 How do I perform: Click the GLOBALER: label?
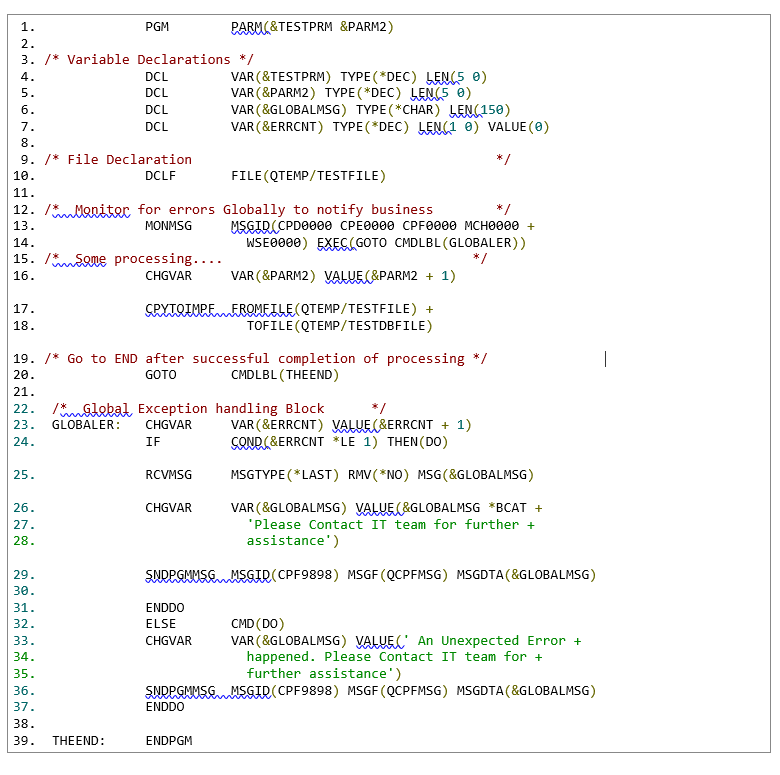[87, 425]
